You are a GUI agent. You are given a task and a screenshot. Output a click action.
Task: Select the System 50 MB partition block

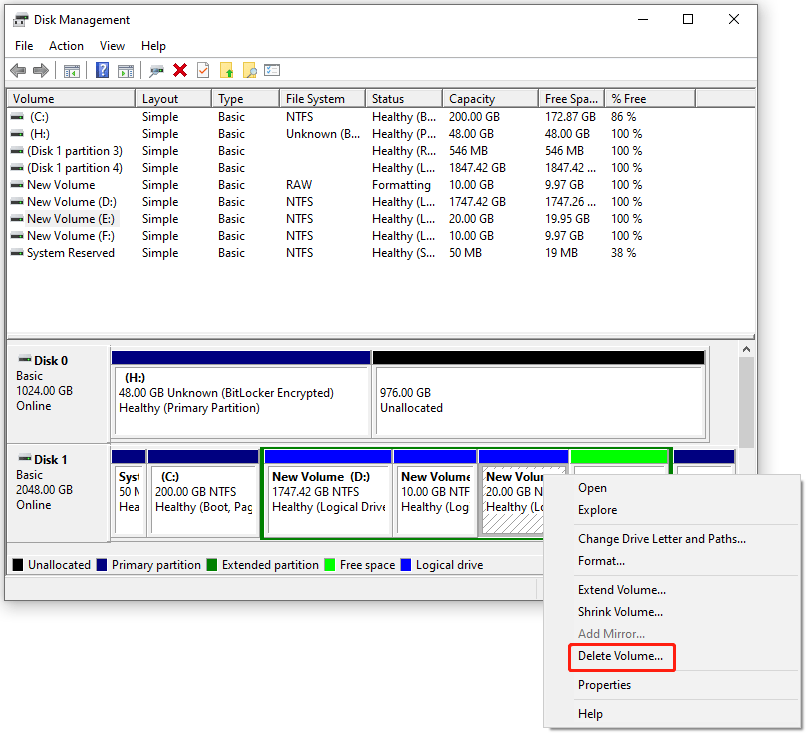(x=129, y=493)
